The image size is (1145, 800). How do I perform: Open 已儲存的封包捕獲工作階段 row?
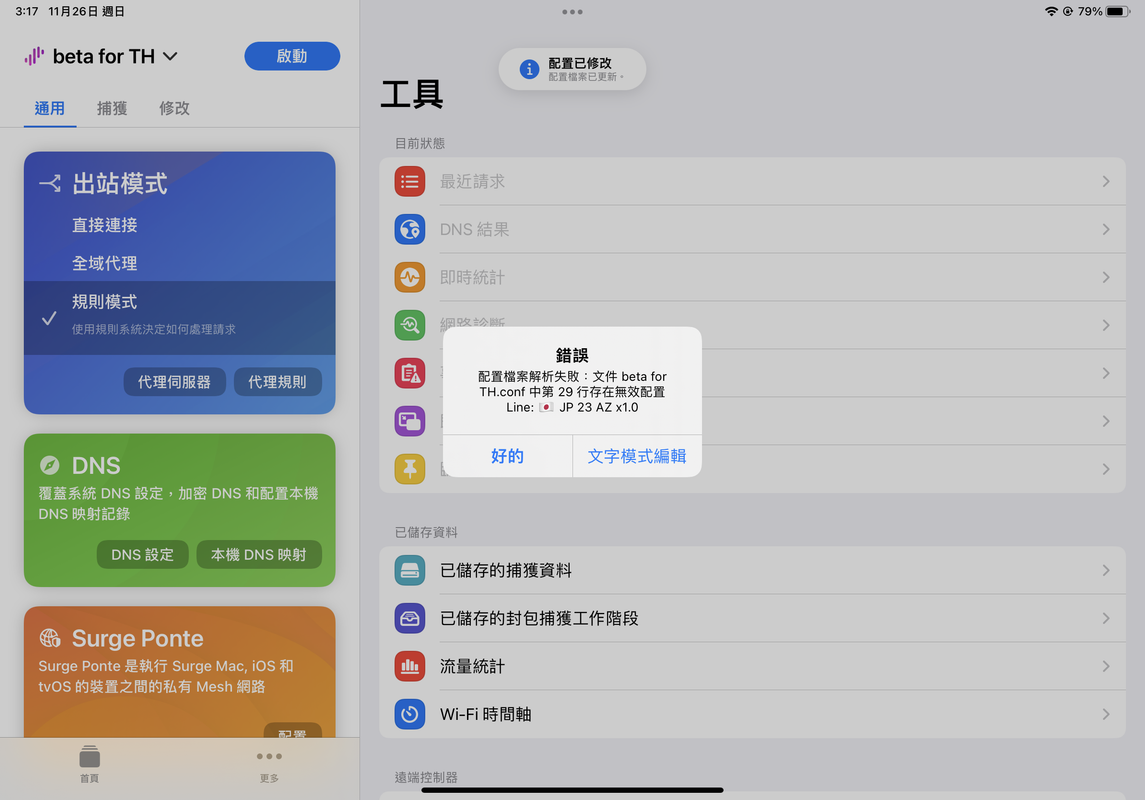752,618
